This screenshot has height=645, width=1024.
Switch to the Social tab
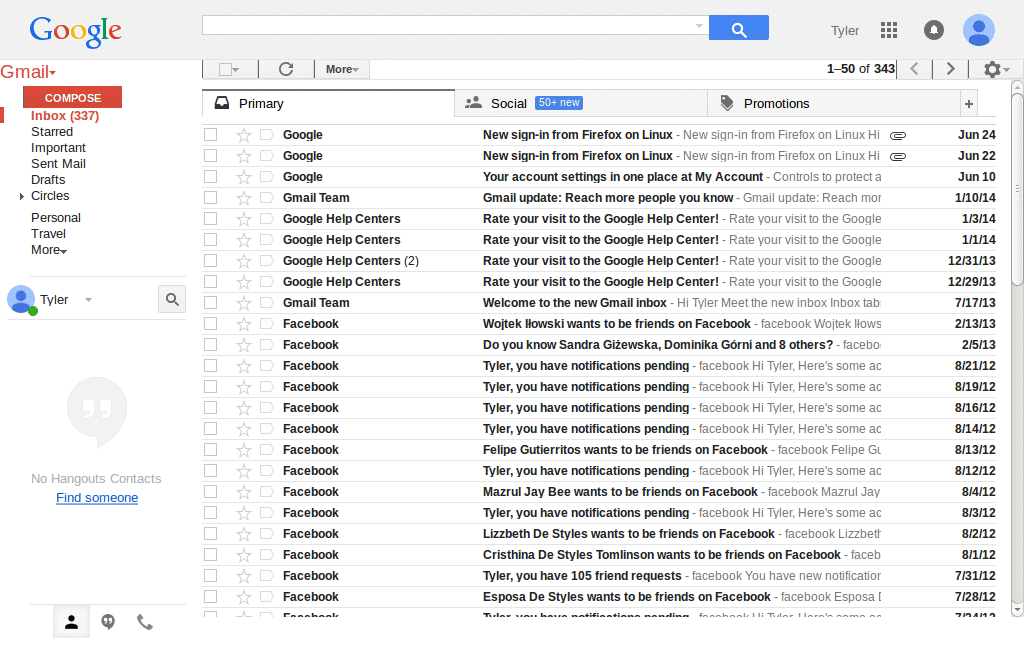point(581,103)
